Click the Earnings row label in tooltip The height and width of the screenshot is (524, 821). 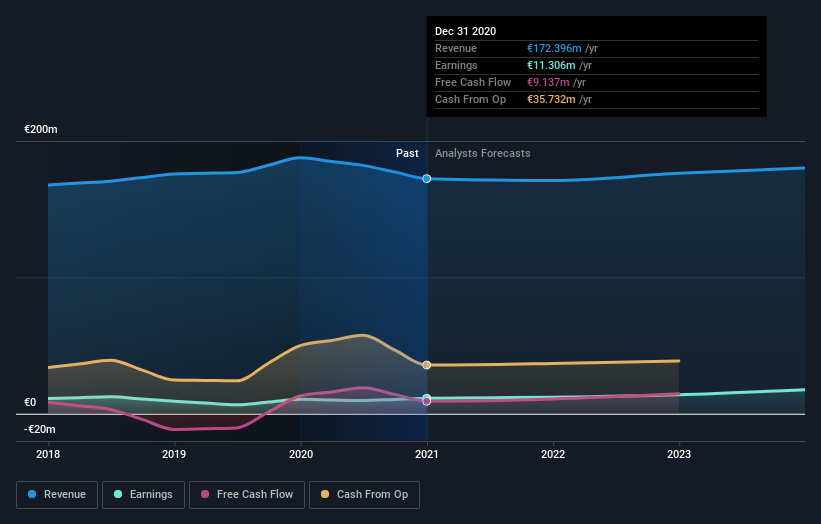click(x=456, y=65)
